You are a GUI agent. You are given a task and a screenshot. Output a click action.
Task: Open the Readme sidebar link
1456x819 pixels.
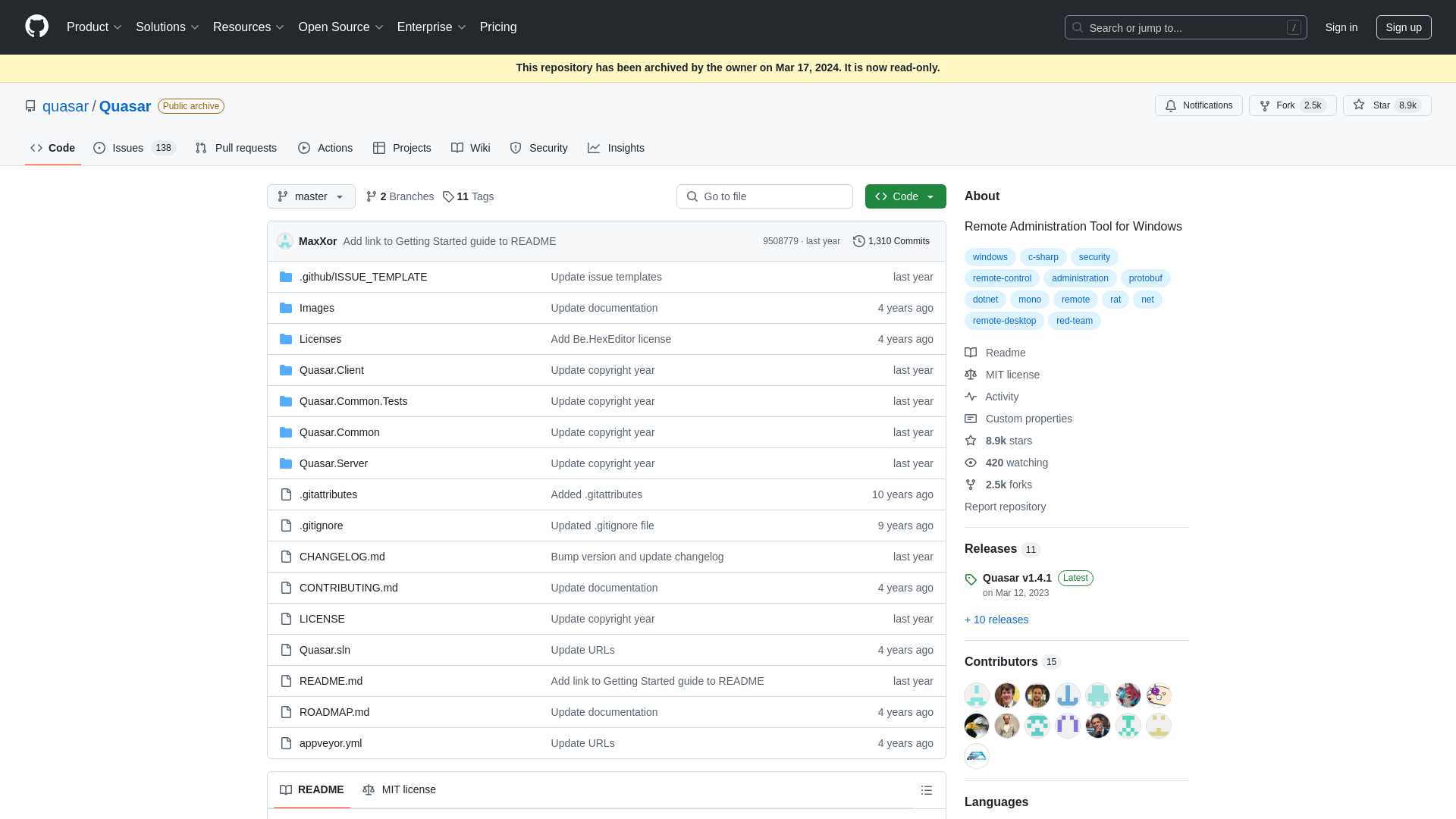pos(995,353)
